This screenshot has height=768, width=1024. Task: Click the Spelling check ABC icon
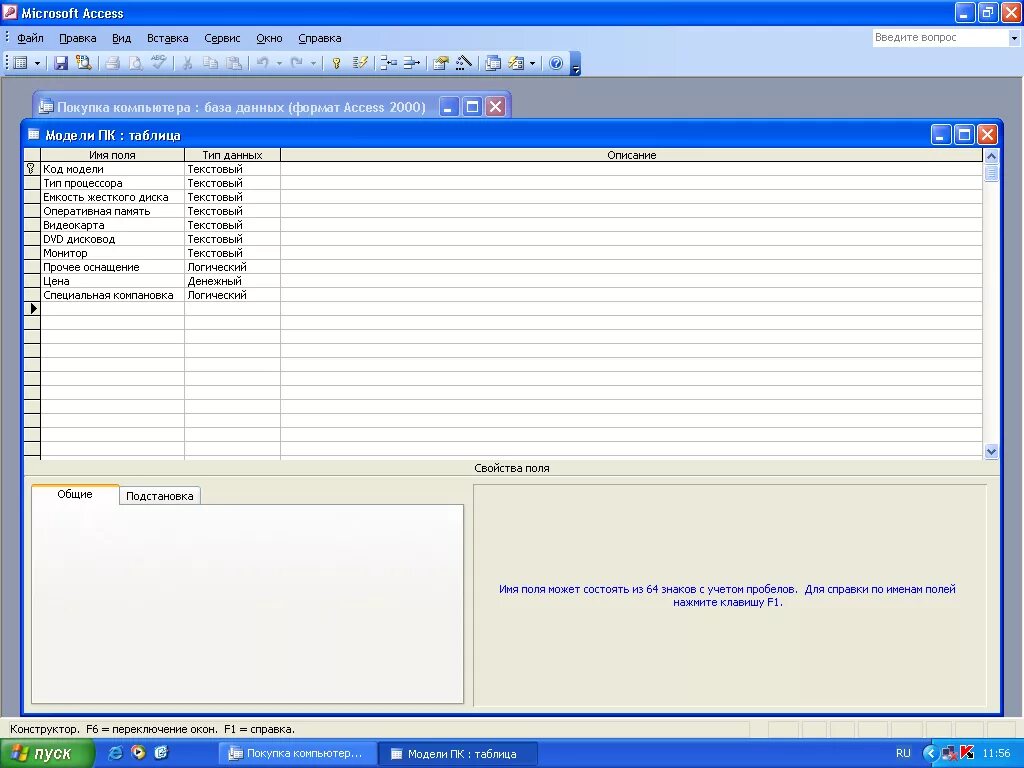tap(158, 63)
